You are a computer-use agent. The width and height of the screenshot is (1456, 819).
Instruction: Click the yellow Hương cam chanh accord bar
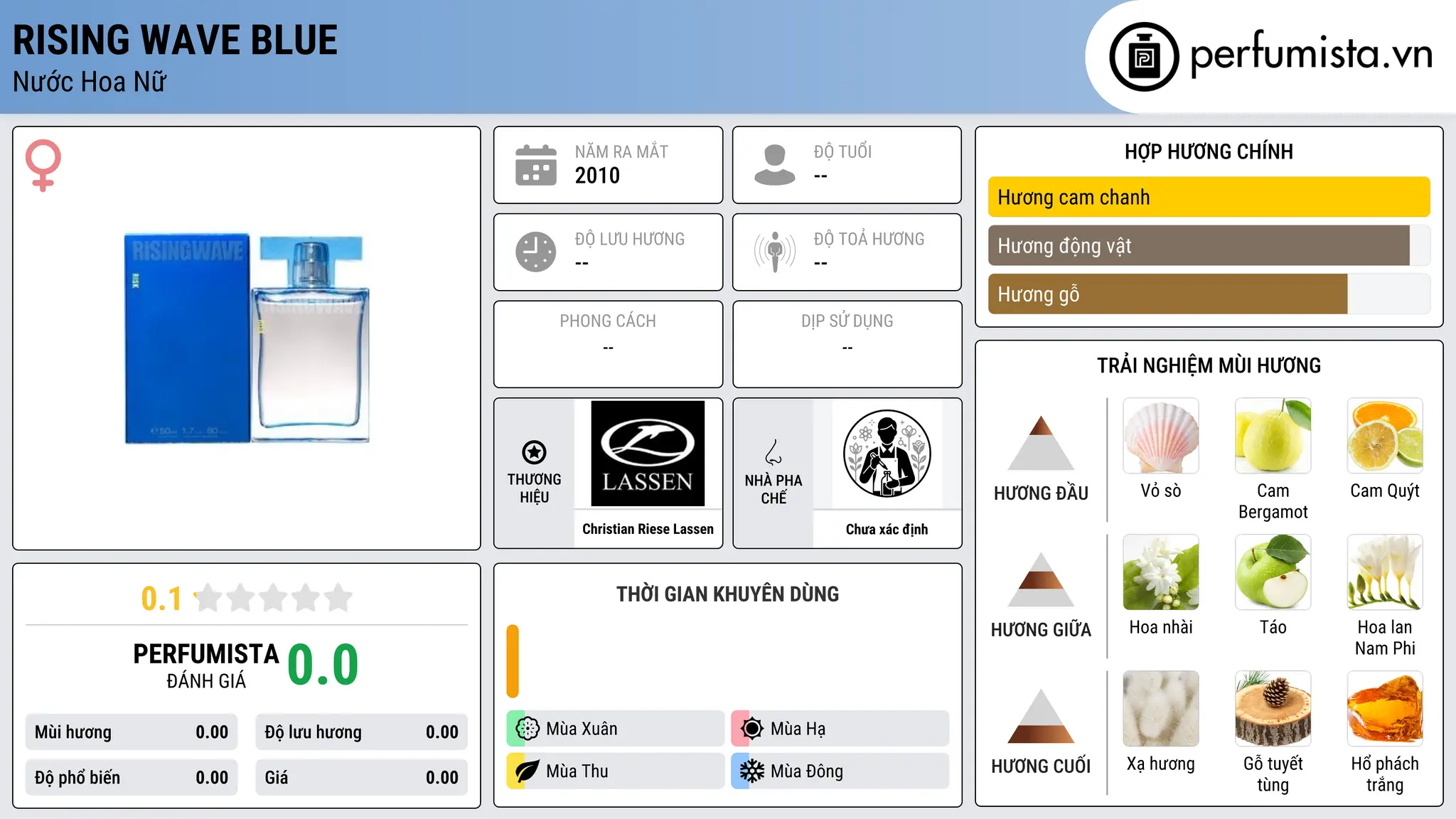1209,197
